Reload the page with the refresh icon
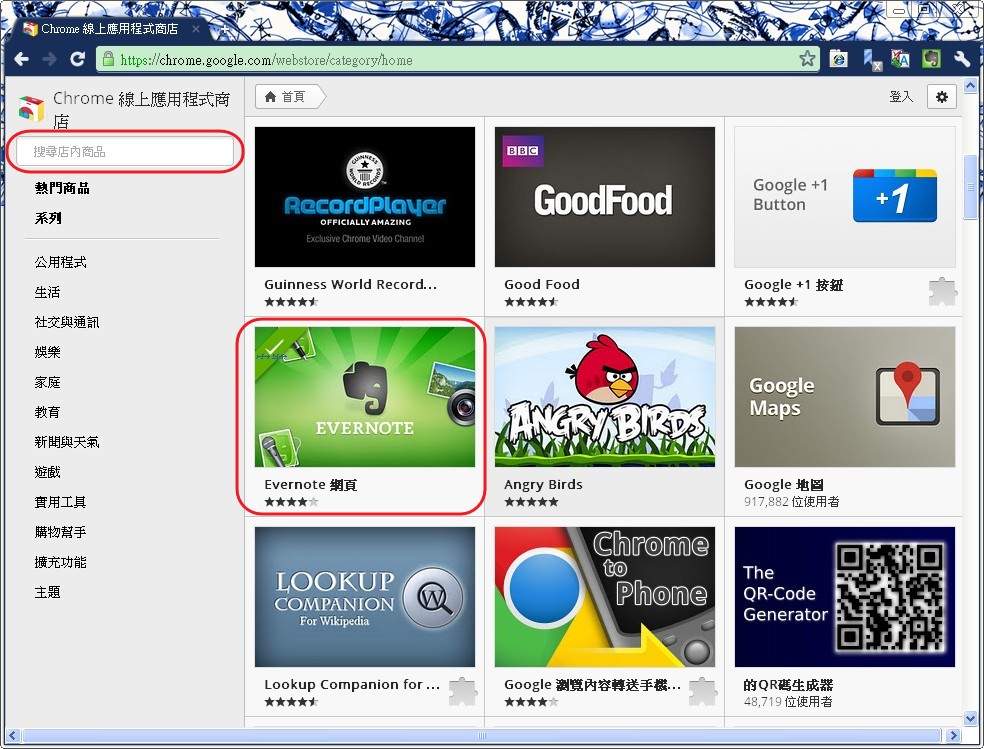 [x=77, y=60]
